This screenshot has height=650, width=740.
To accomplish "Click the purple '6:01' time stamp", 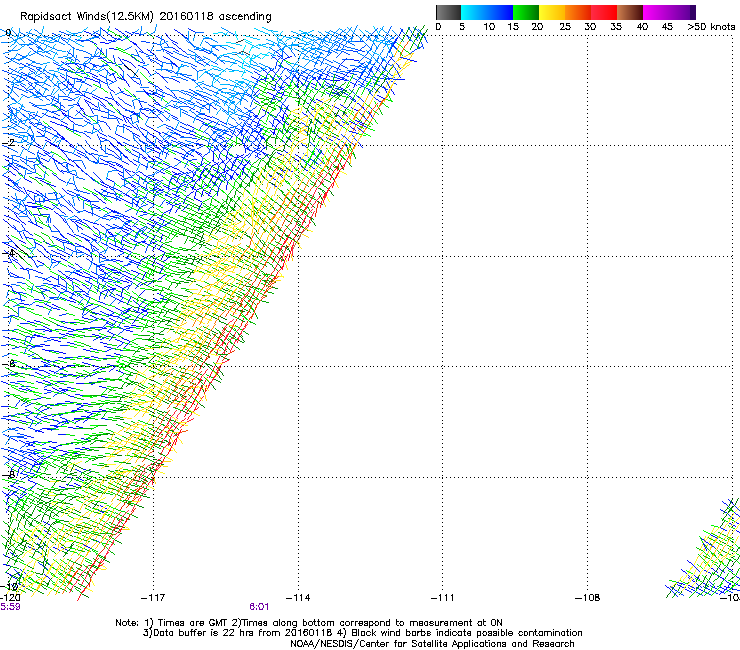I will click(x=259, y=607).
